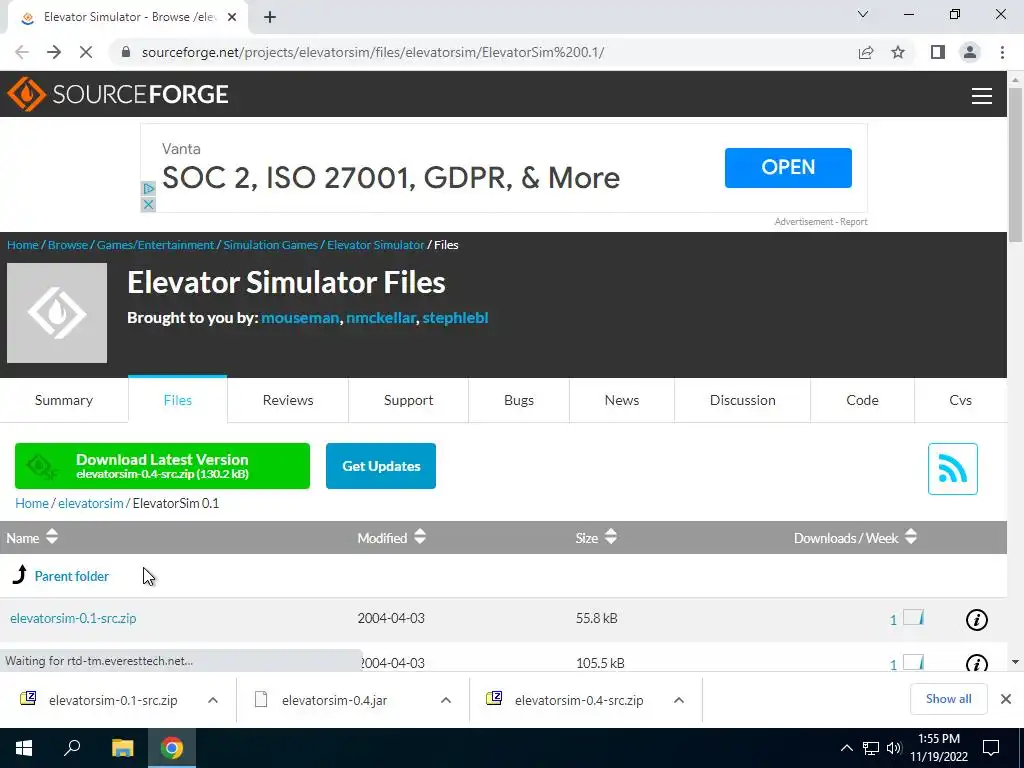
Task: Click the Simulation Games breadcrumb
Action: pyautogui.click(x=270, y=245)
